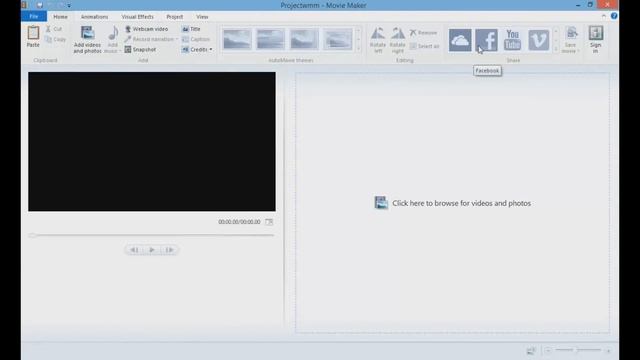640x360 pixels.
Task: Open Movie Maker Help icon
Action: tap(614, 16)
